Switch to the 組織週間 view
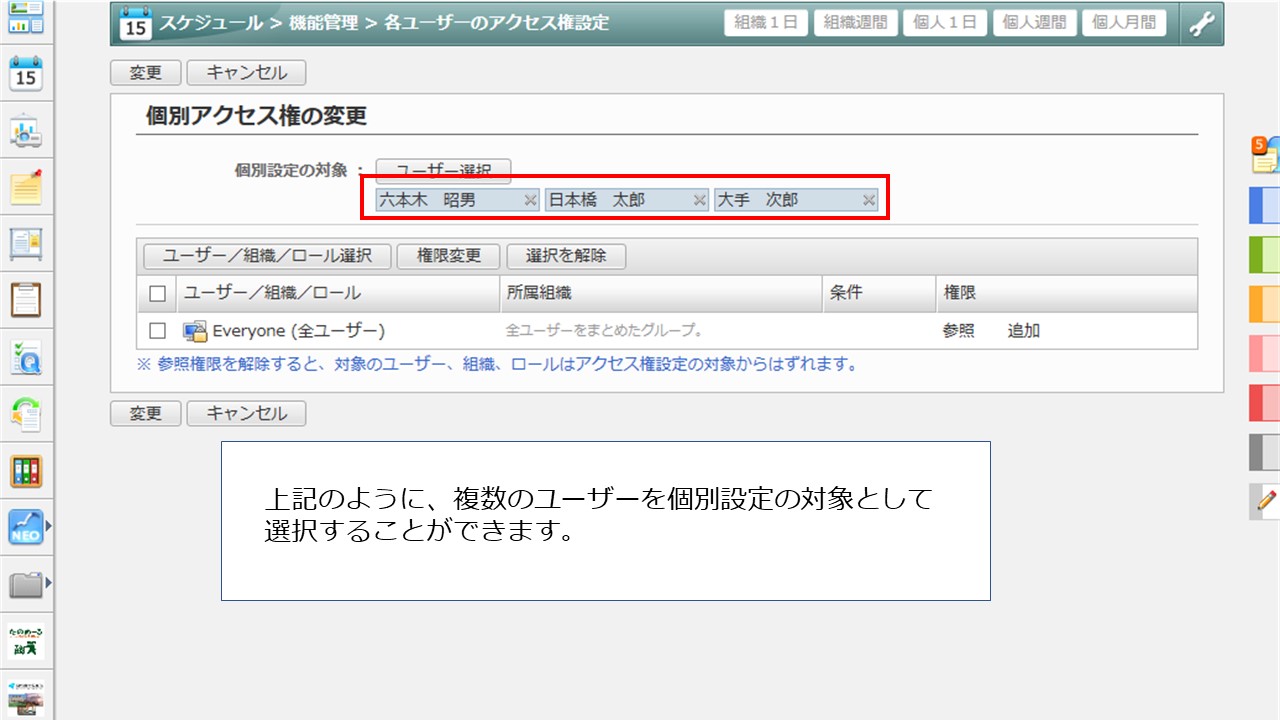Image resolution: width=1280 pixels, height=720 pixels. [x=855, y=23]
